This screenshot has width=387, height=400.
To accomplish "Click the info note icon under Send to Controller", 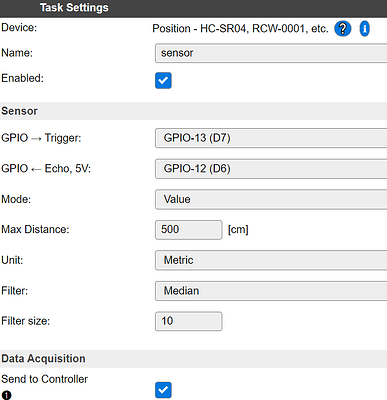I will point(6,395).
